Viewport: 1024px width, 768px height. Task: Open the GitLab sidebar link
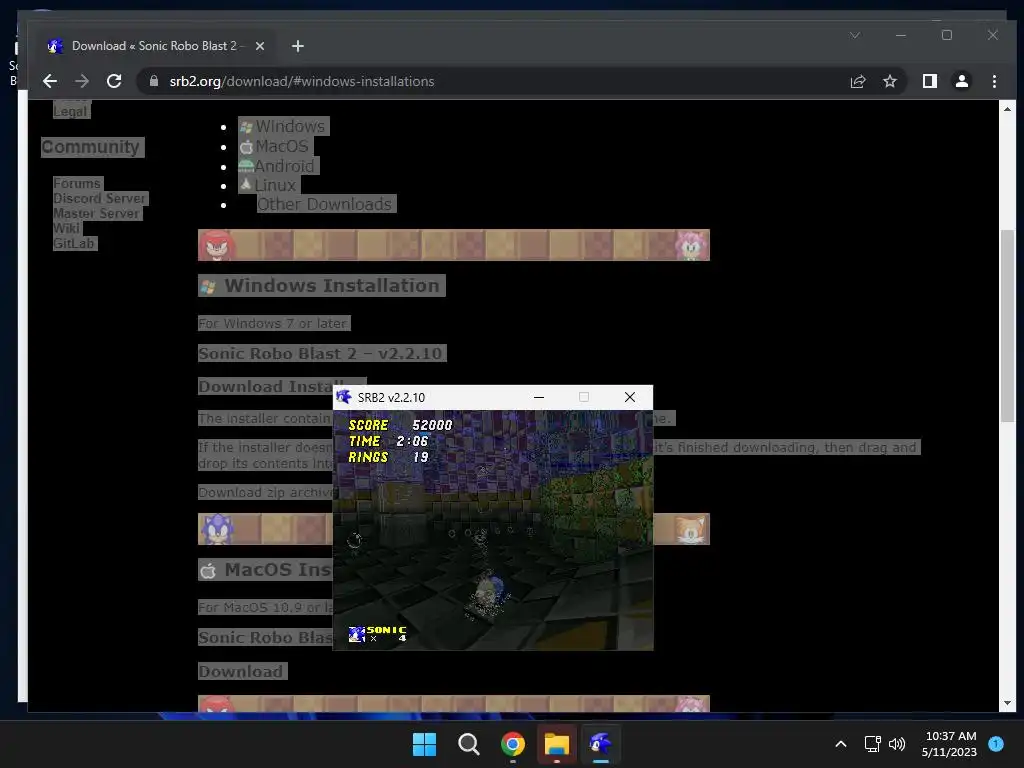(74, 243)
